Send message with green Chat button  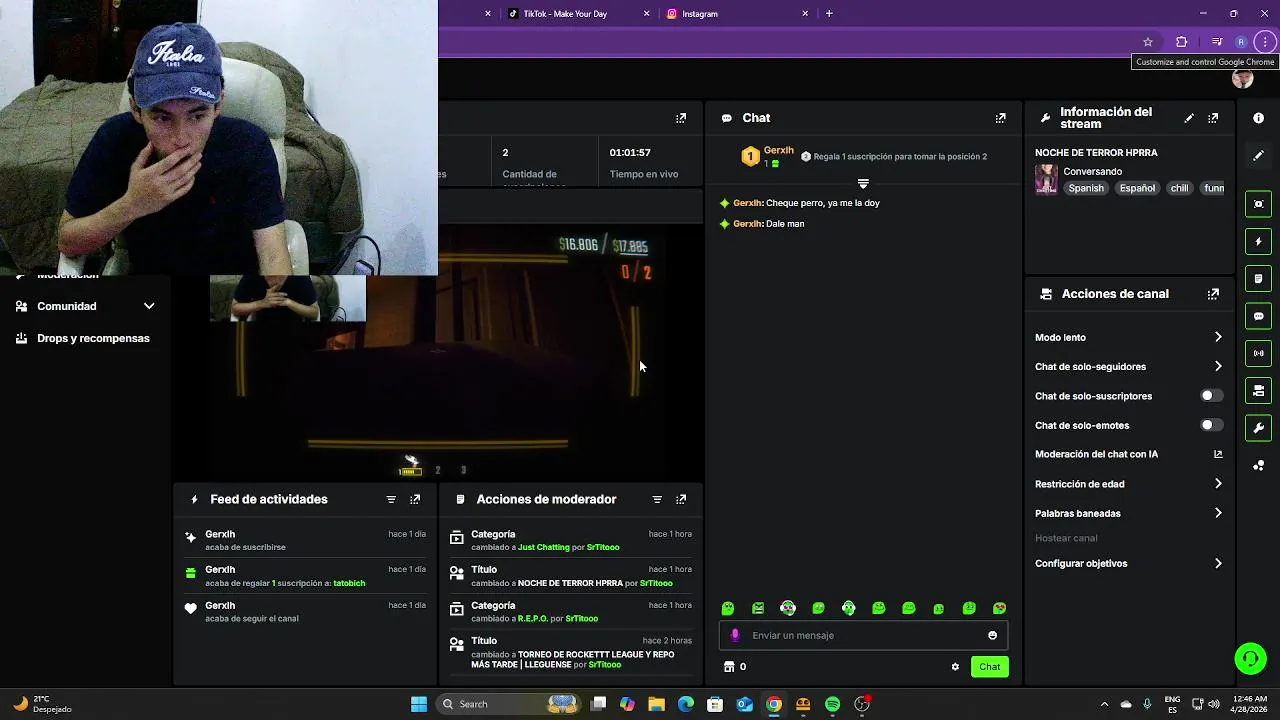989,667
